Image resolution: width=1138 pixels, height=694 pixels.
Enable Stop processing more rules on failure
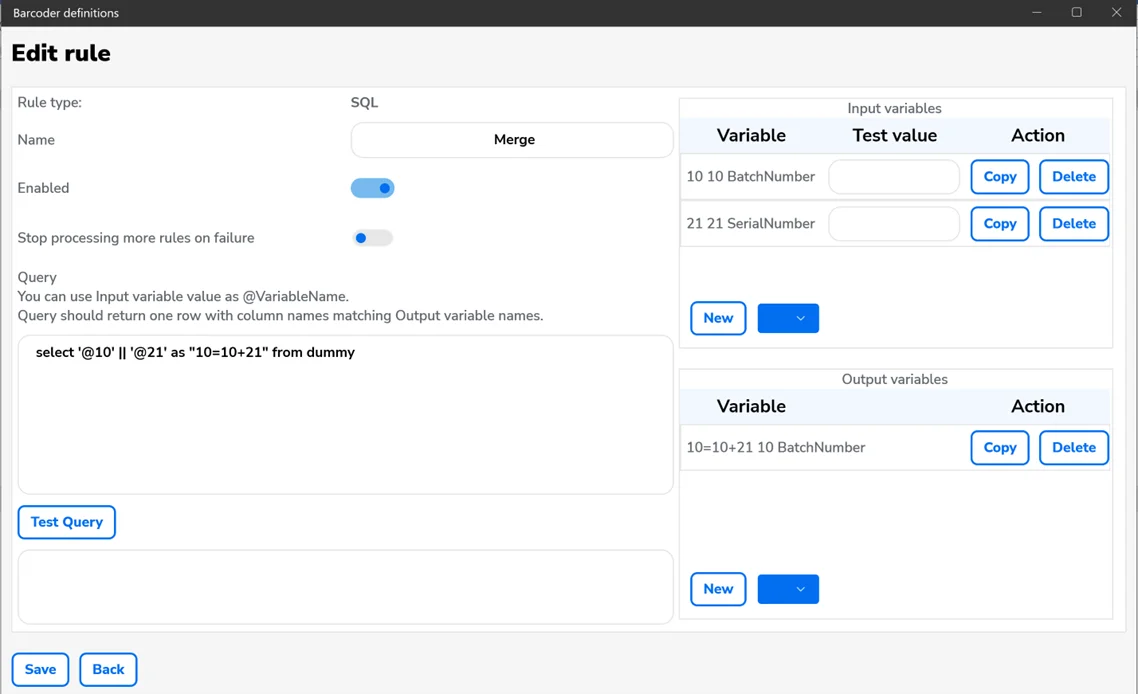[x=372, y=238]
